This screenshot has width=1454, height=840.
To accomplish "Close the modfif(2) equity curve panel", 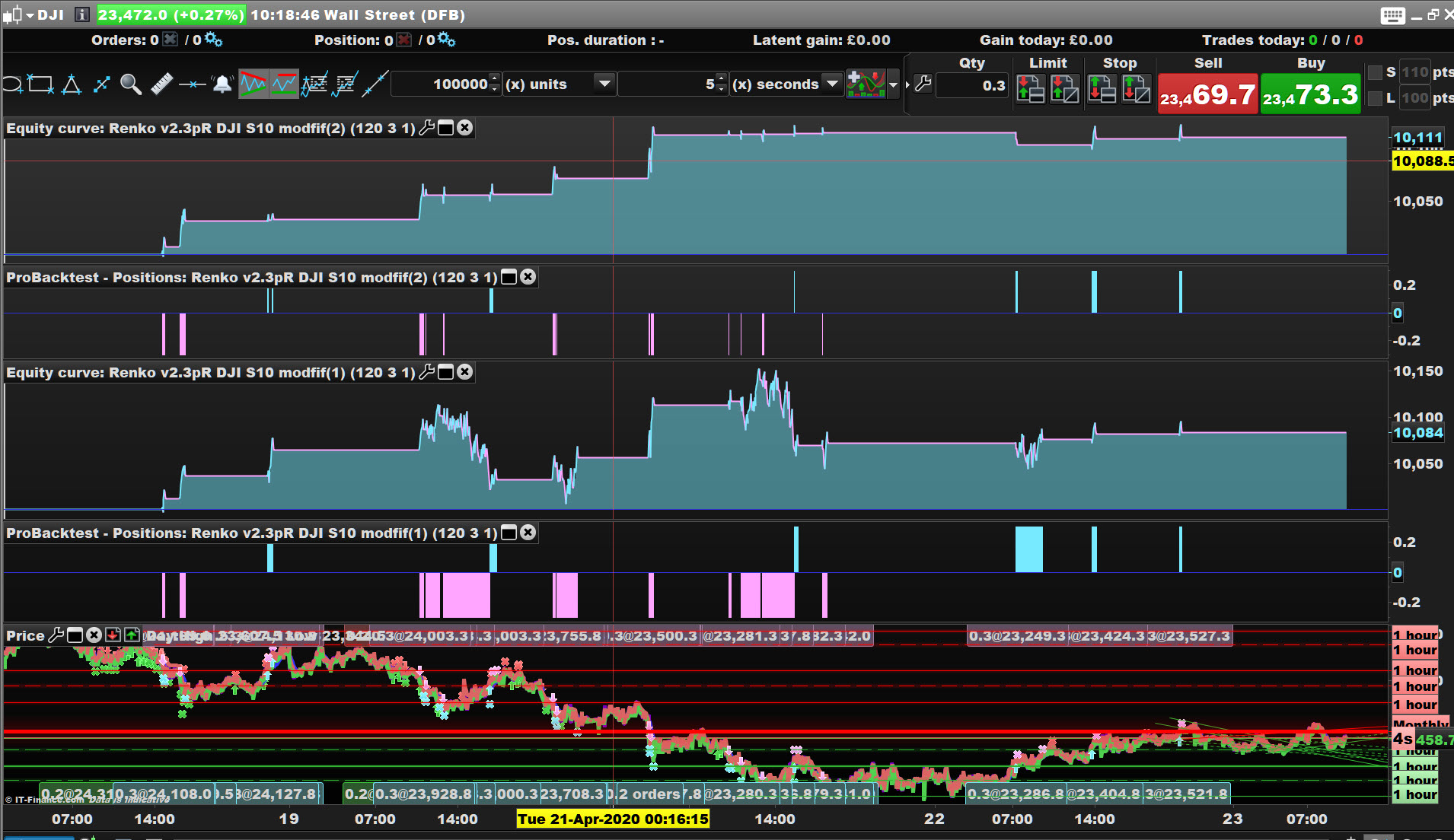I will [465, 128].
